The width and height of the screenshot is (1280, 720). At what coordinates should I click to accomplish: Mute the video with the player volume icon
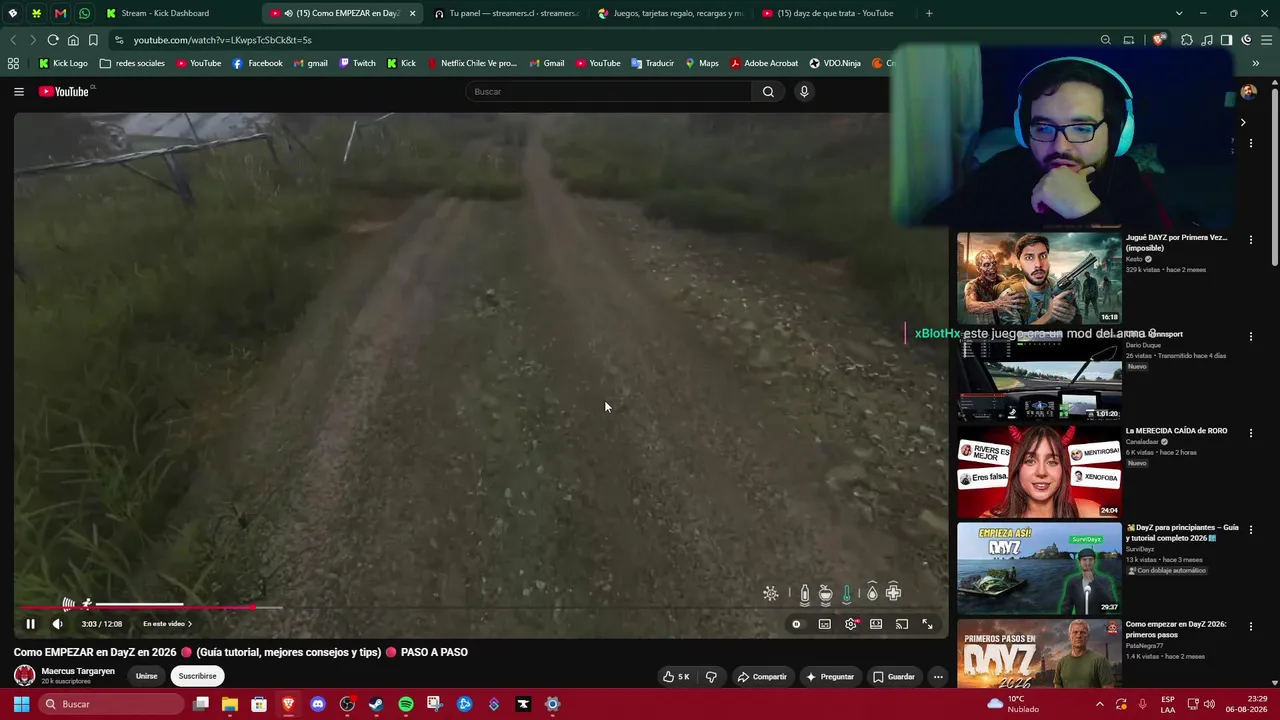pos(58,624)
